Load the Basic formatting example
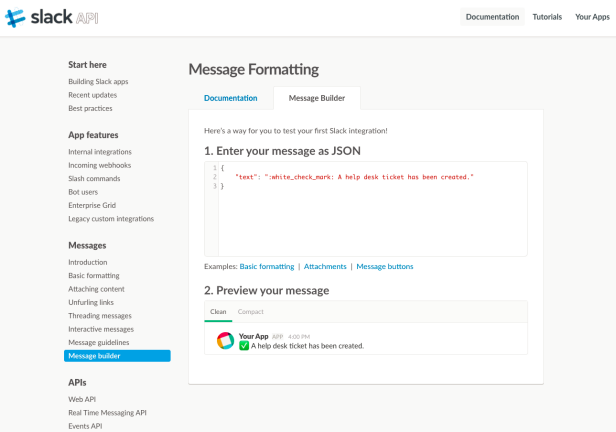The image size is (616, 432). point(267,266)
